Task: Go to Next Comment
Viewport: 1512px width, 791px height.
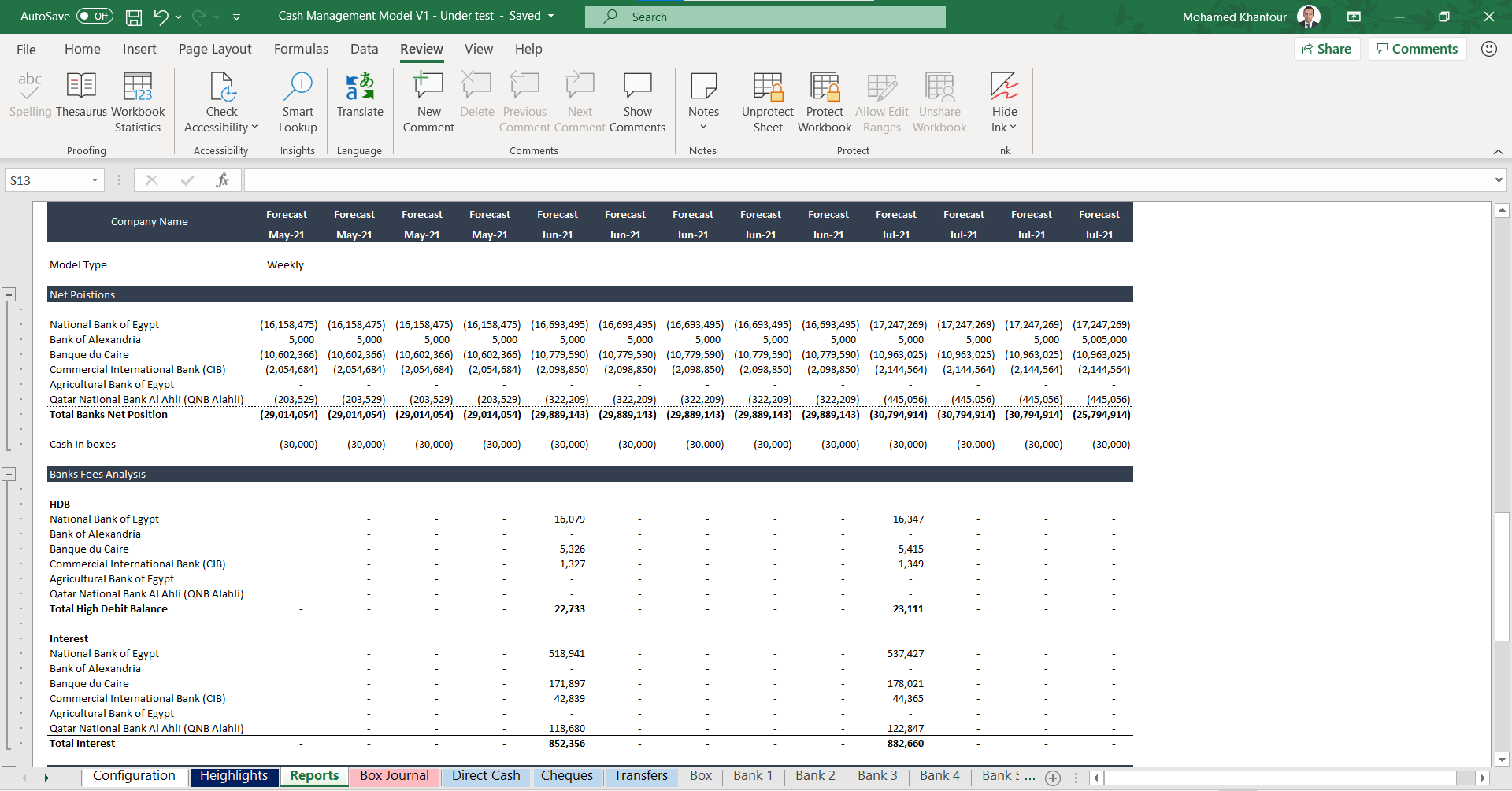Action: [x=580, y=102]
